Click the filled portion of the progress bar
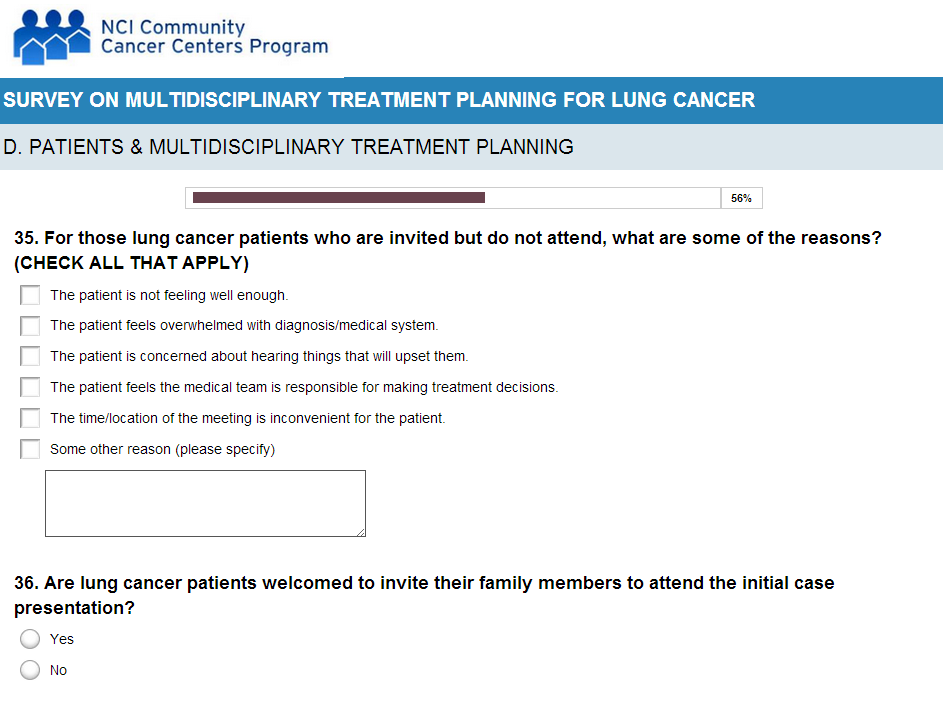 point(338,198)
